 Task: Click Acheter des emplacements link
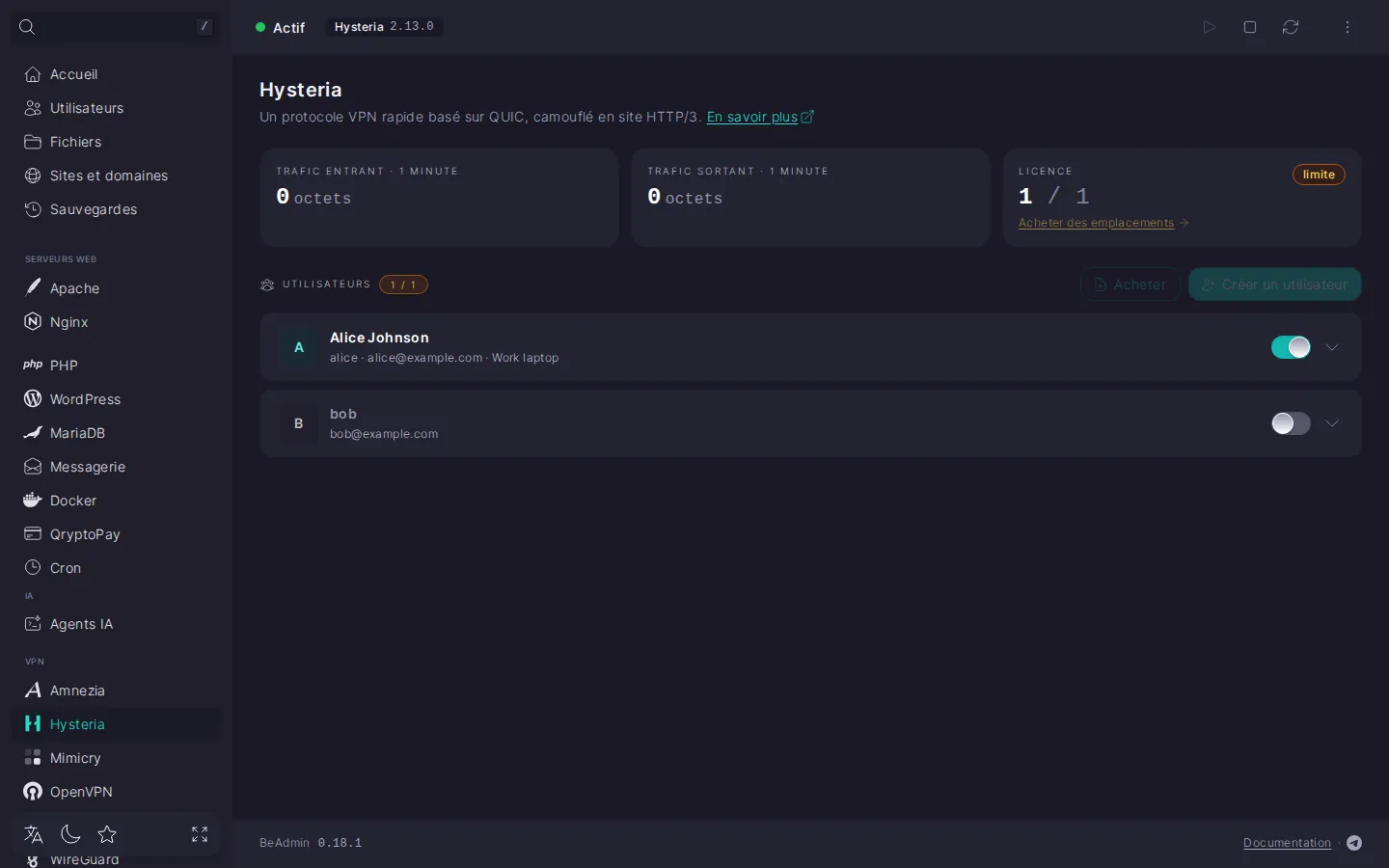click(1103, 223)
